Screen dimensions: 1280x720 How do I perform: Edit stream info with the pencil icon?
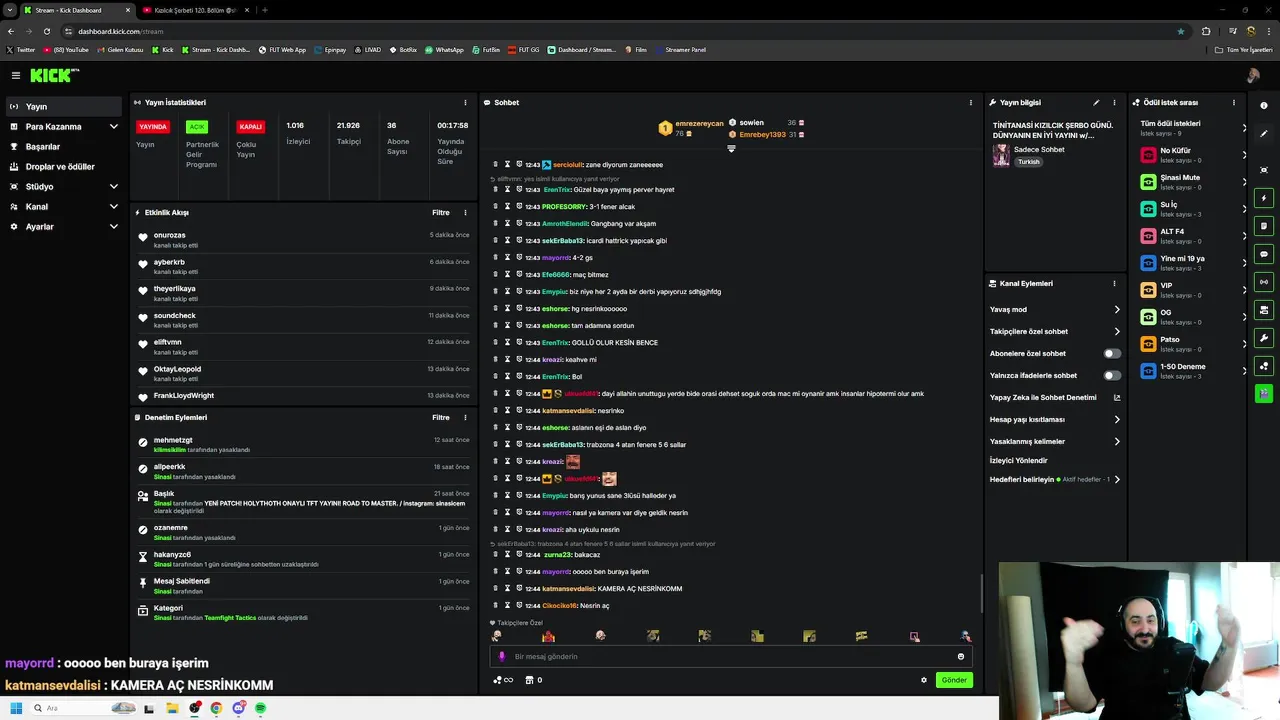[x=1096, y=102]
